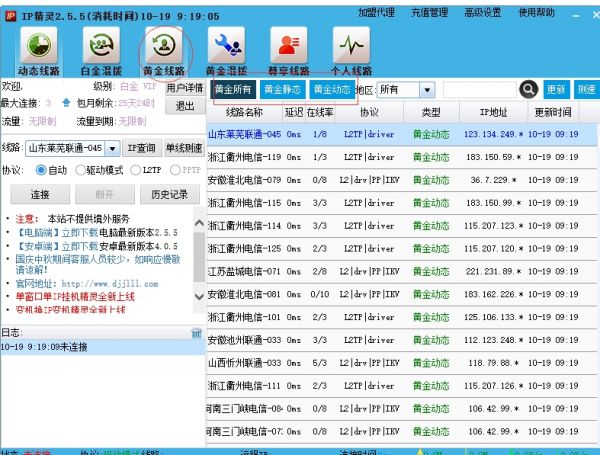The width and height of the screenshot is (600, 455).
Task: Open the 加盟代理 menu
Action: tap(376, 13)
